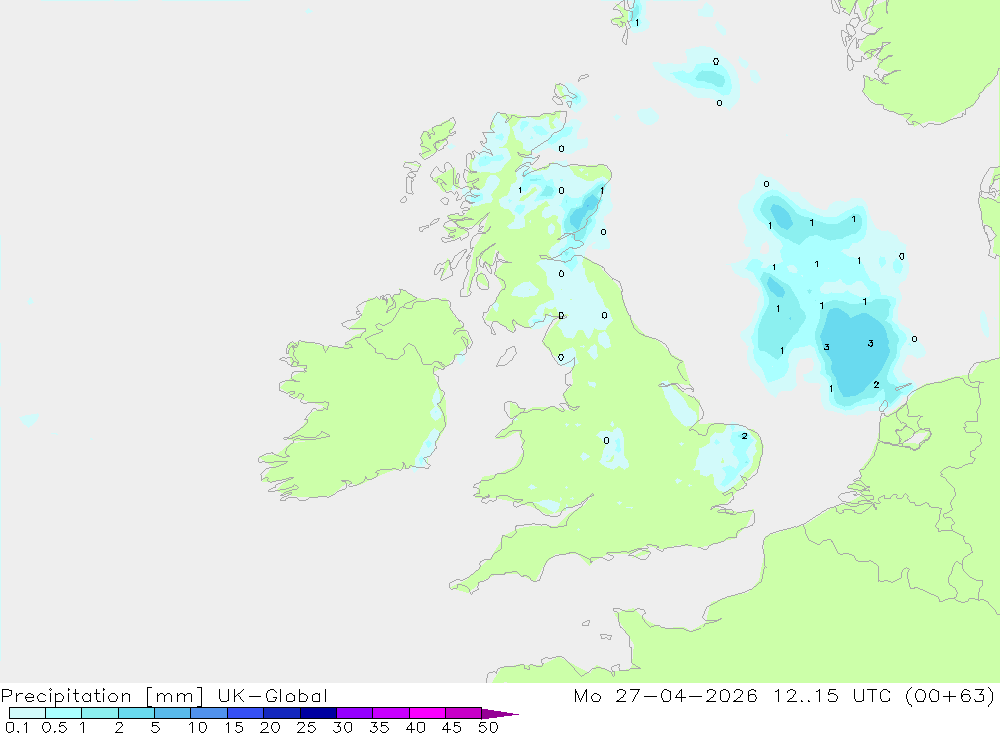The height and width of the screenshot is (733, 1000).
Task: Click the 0.5–1 mm legend swatch
Action: [64, 713]
